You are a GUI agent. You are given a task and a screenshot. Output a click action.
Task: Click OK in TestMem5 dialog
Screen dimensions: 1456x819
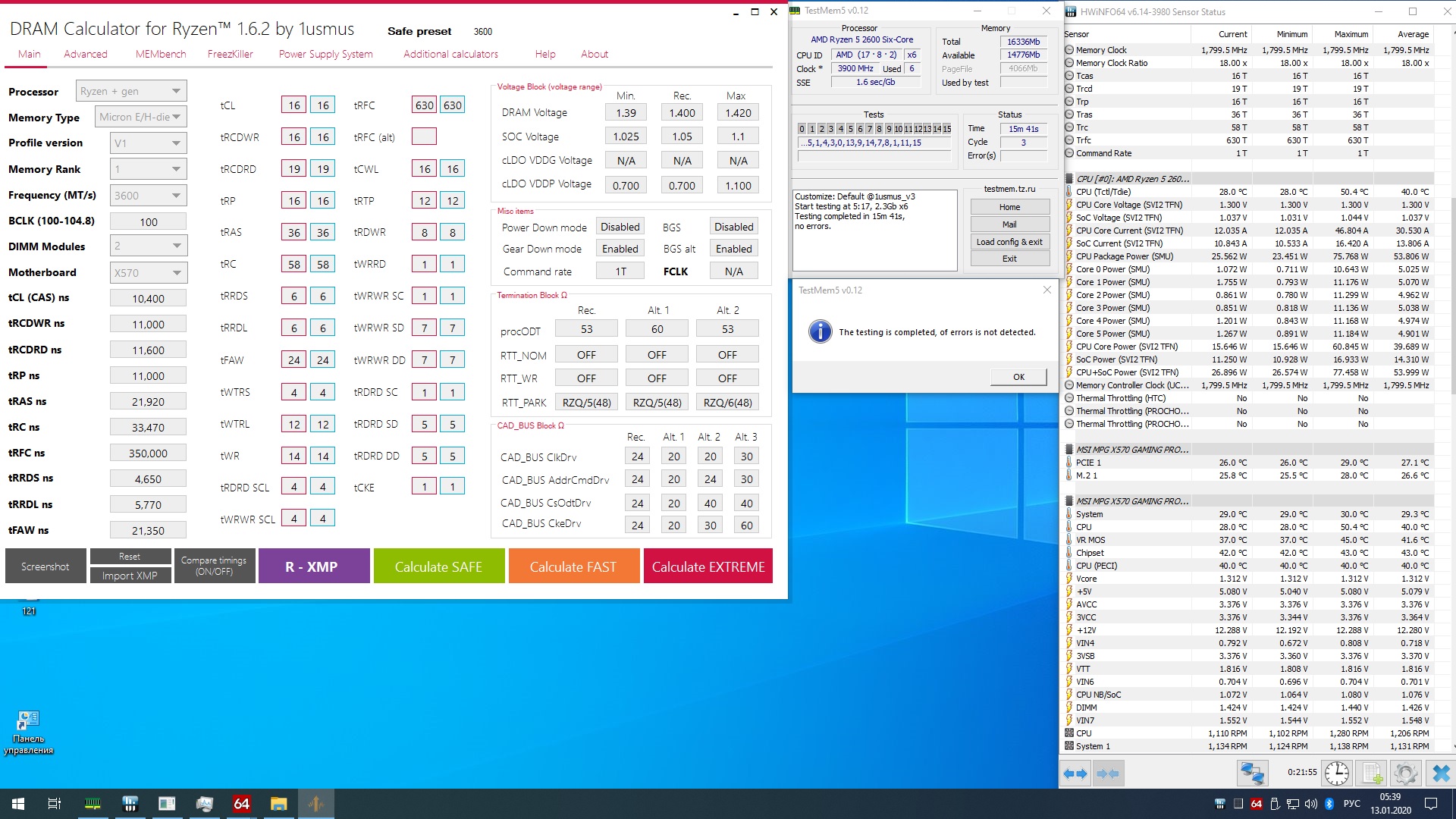[x=1018, y=377]
